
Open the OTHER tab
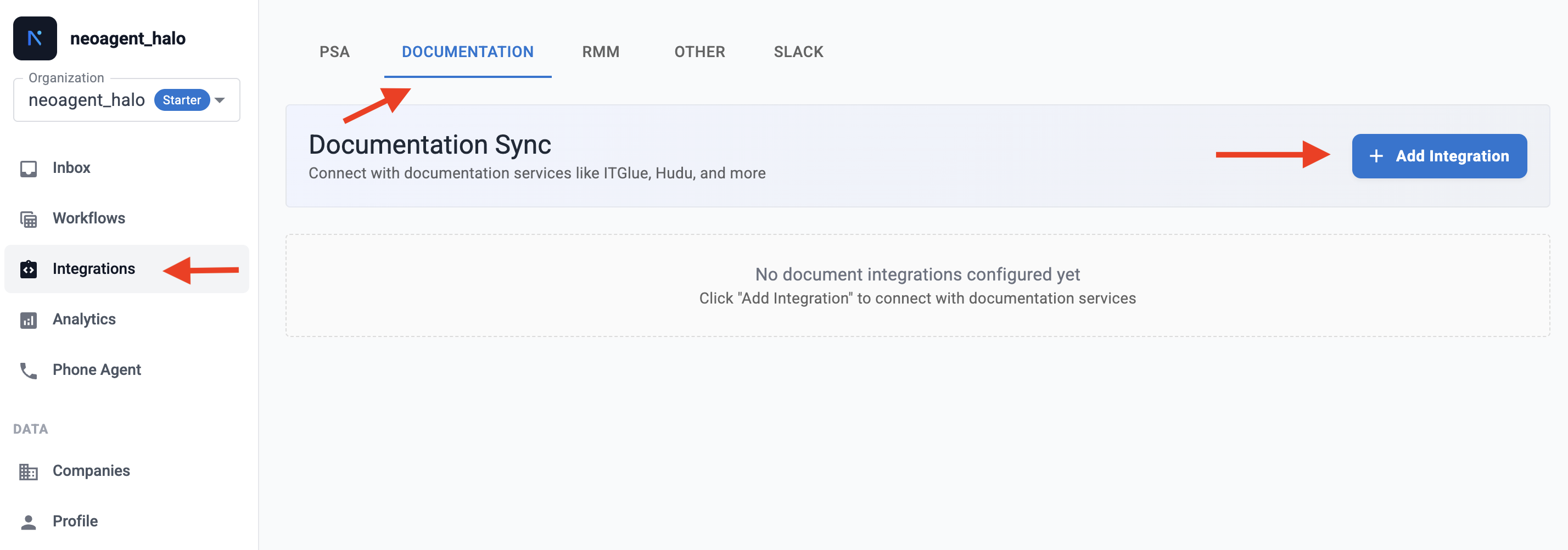[x=699, y=52]
